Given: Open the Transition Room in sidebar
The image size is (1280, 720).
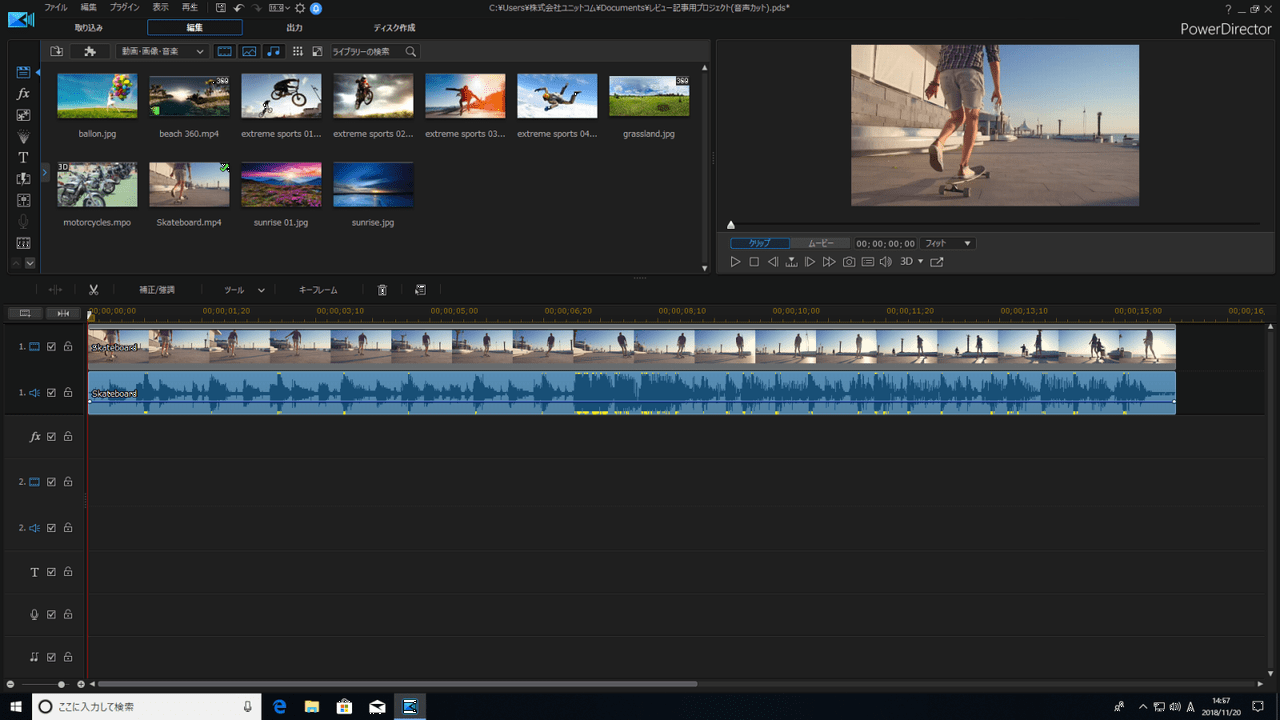Looking at the screenshot, I should [23, 179].
